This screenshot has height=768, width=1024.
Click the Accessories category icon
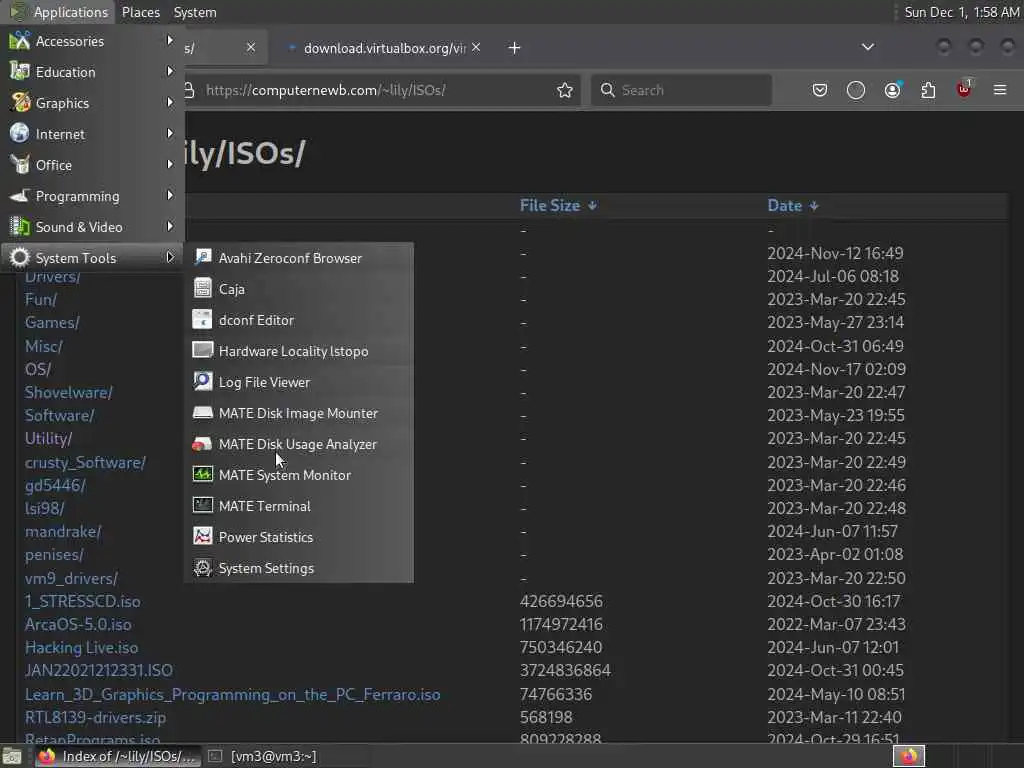coord(20,40)
